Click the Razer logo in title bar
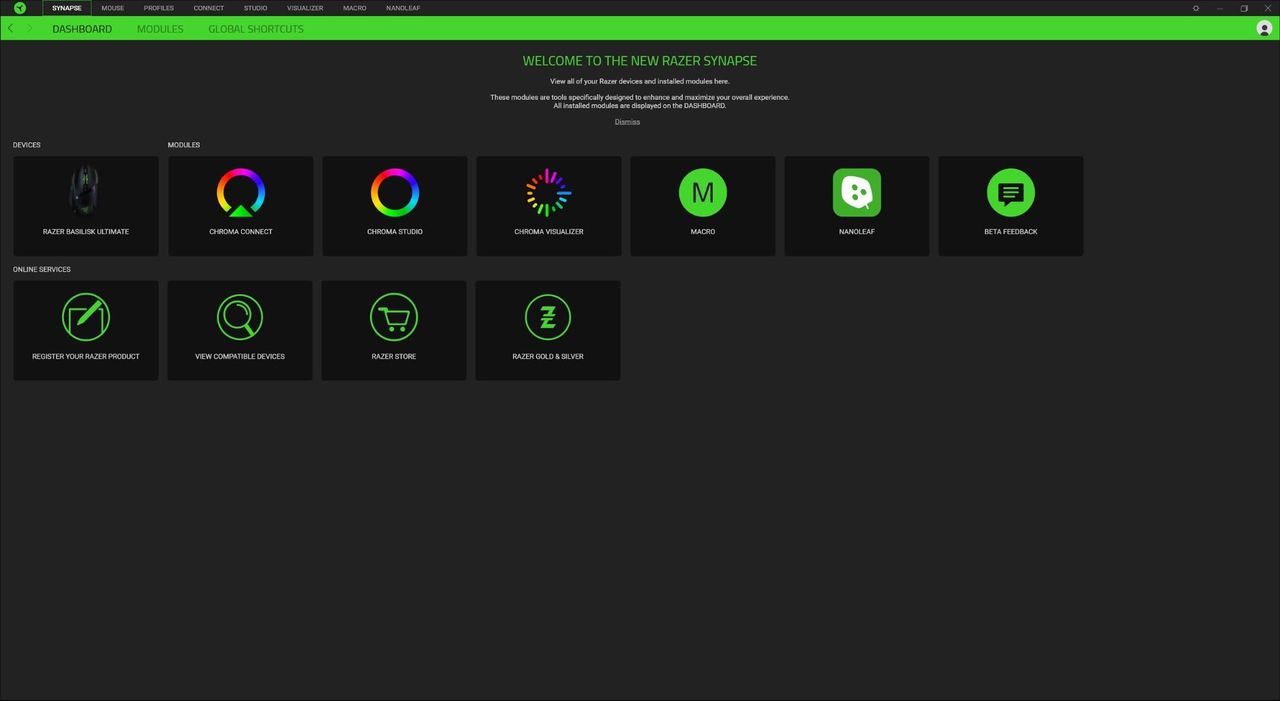This screenshot has width=1280, height=701. 20,8
